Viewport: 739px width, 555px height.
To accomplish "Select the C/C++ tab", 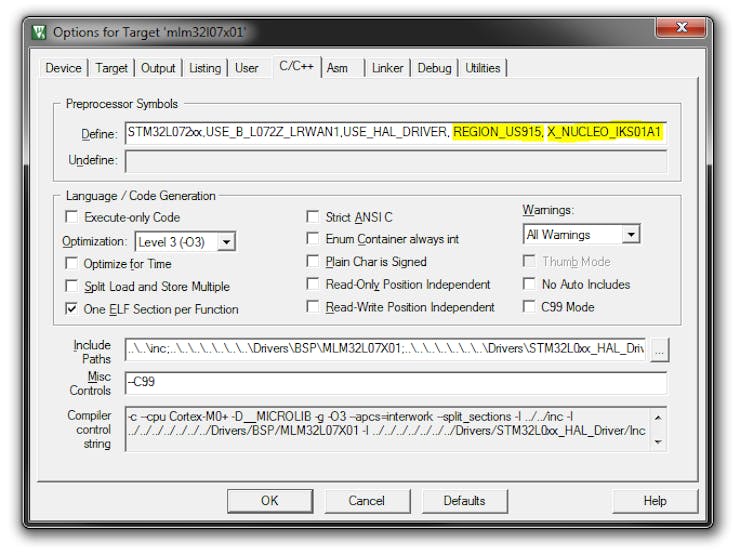I will [296, 66].
